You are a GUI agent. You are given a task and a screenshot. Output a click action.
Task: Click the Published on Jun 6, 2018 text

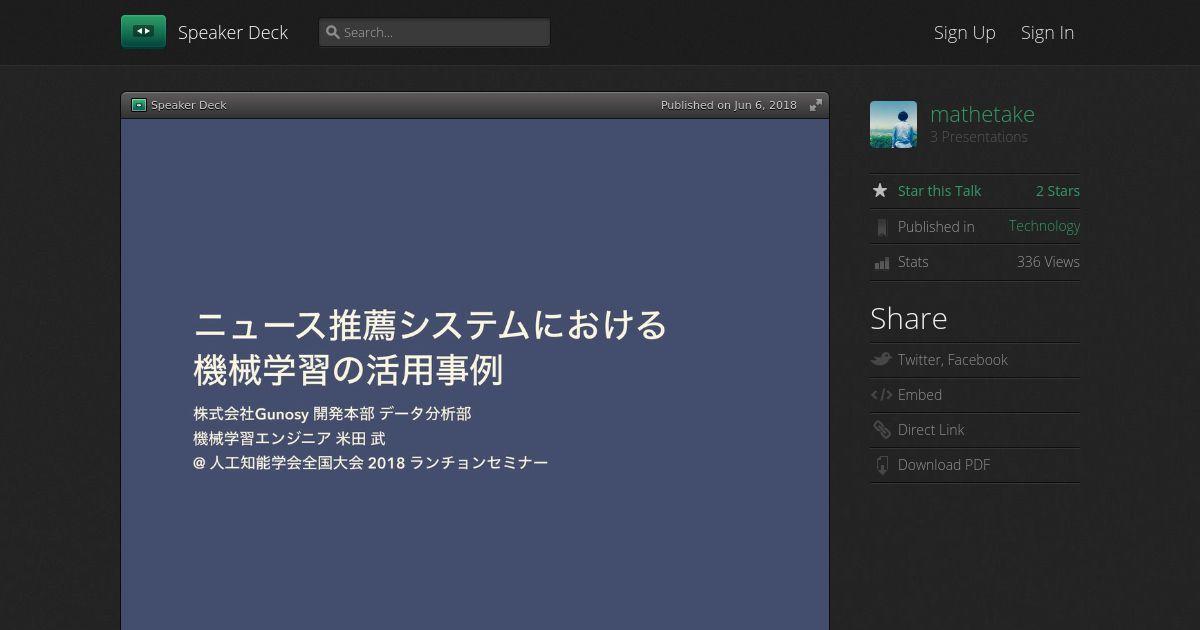[x=729, y=105]
